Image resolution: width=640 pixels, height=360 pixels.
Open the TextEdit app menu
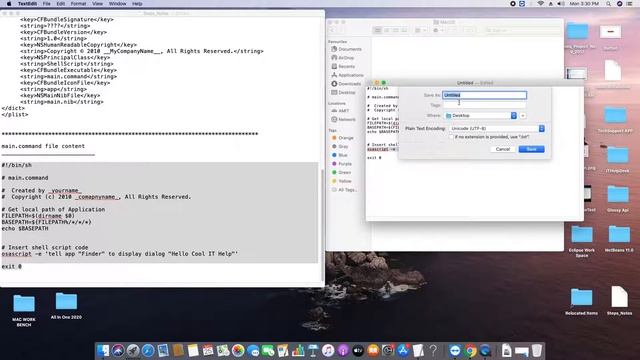pos(27,4)
